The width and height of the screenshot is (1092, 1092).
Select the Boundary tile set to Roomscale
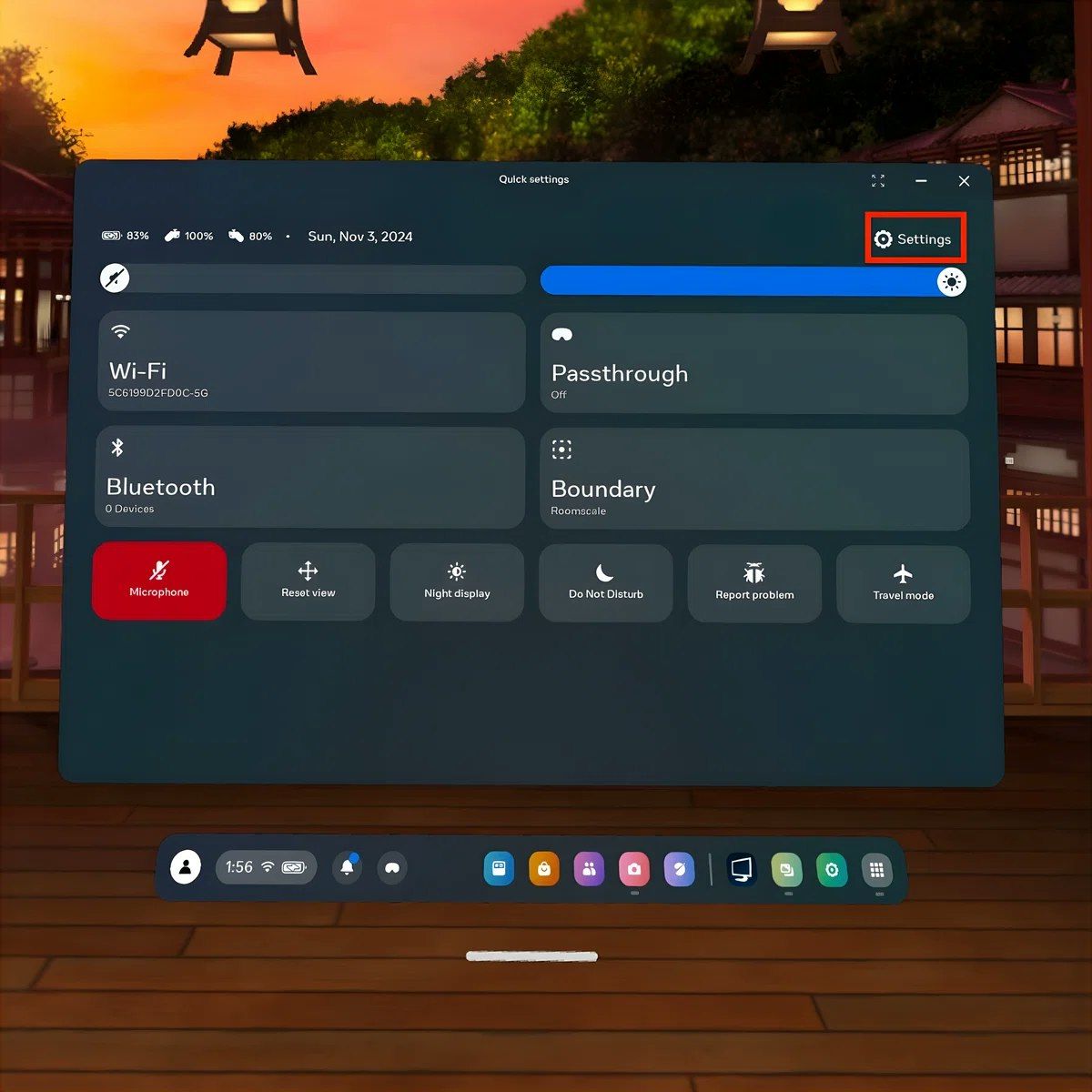(753, 479)
